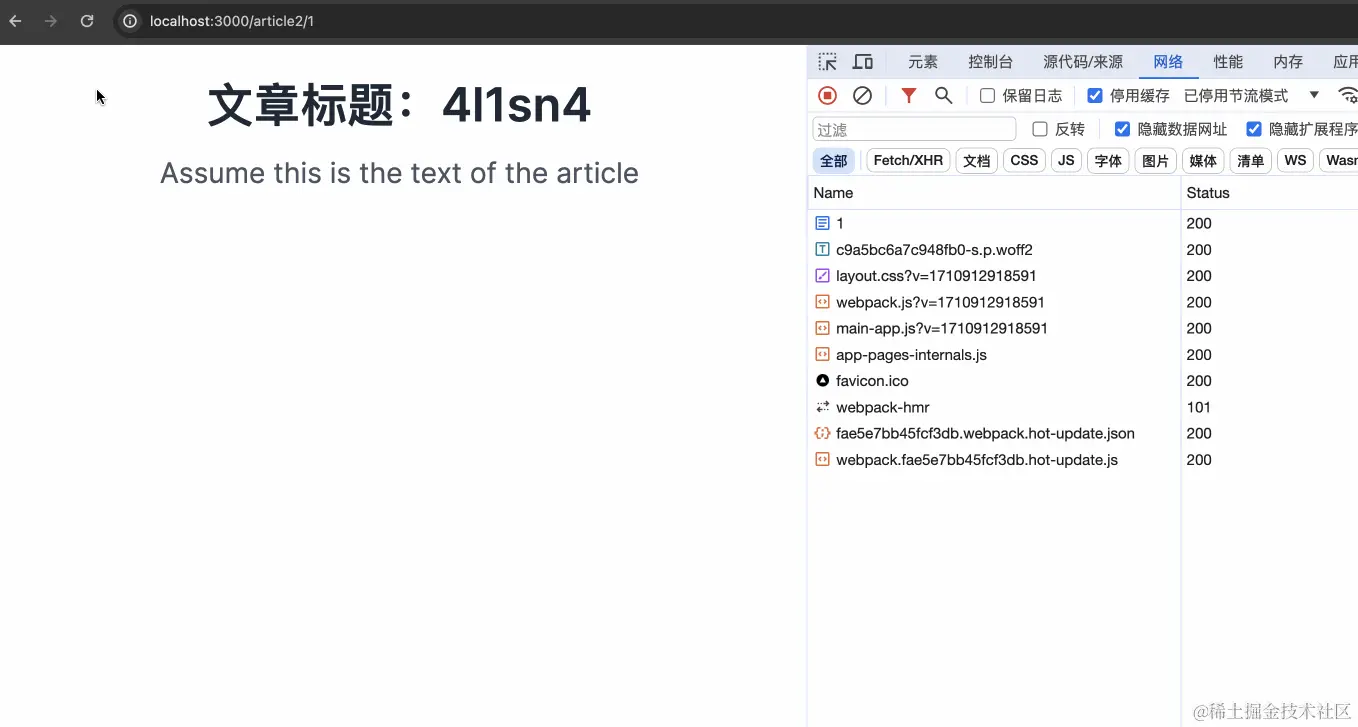
Task: Reload the page with the refresh icon
Action: tap(87, 20)
